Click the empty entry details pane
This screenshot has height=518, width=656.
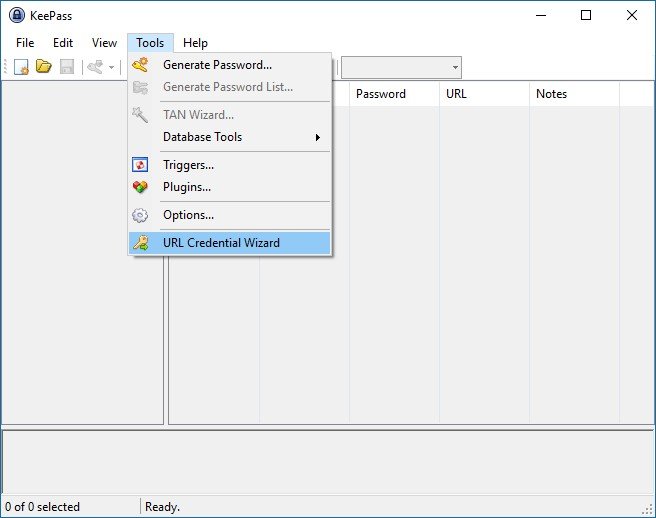[328, 462]
